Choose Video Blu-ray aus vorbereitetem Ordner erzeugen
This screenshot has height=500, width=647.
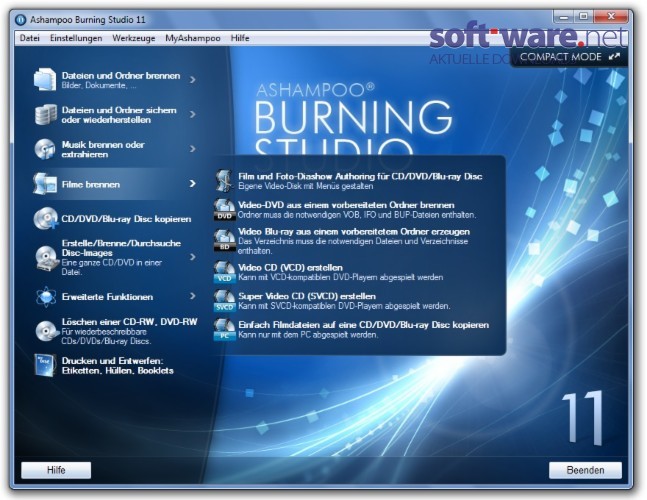pos(354,231)
